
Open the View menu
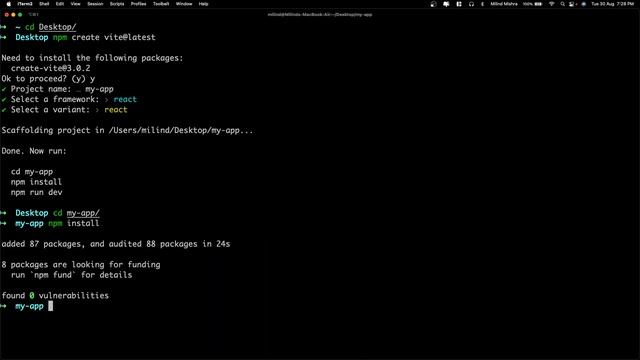point(76,4)
